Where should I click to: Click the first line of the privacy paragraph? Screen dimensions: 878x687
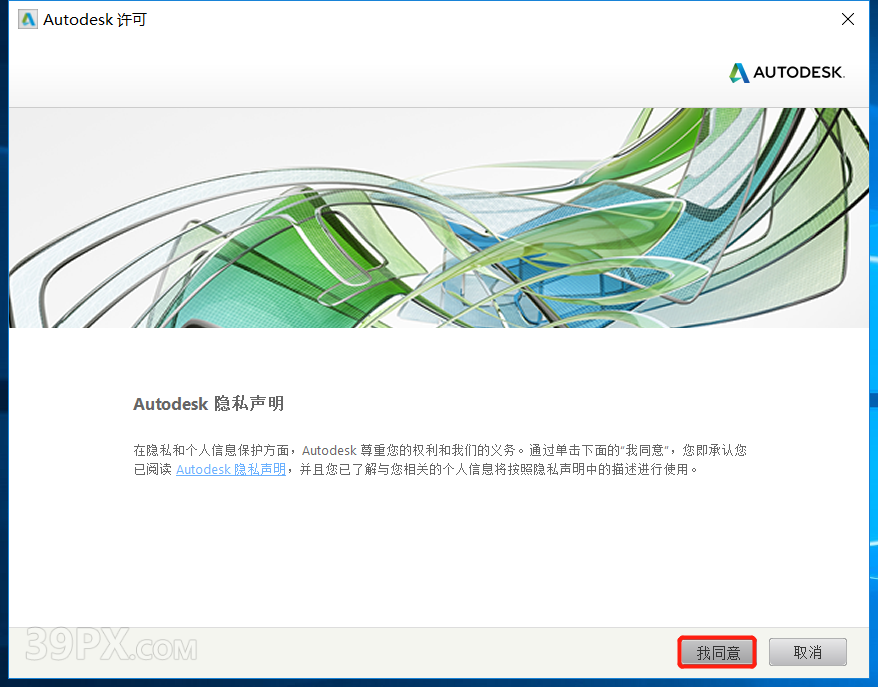pyautogui.click(x=440, y=450)
